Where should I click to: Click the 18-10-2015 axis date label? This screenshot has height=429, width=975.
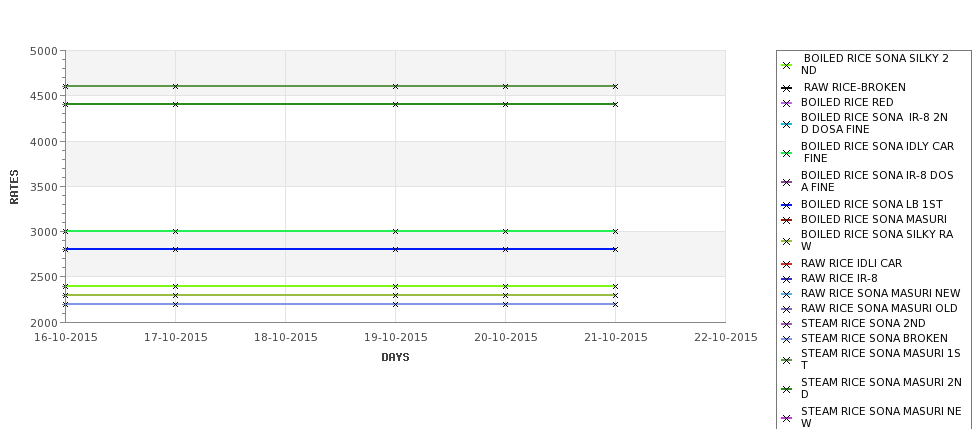tap(285, 338)
